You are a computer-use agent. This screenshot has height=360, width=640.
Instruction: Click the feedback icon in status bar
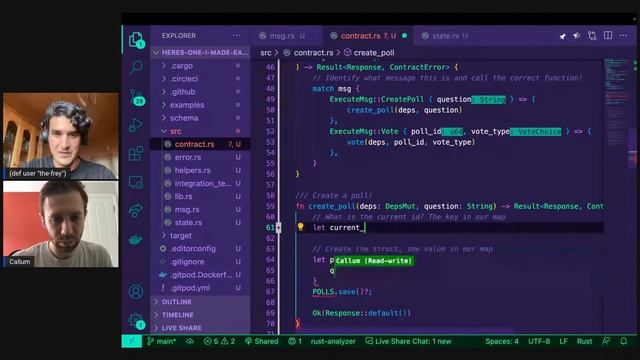(606, 341)
